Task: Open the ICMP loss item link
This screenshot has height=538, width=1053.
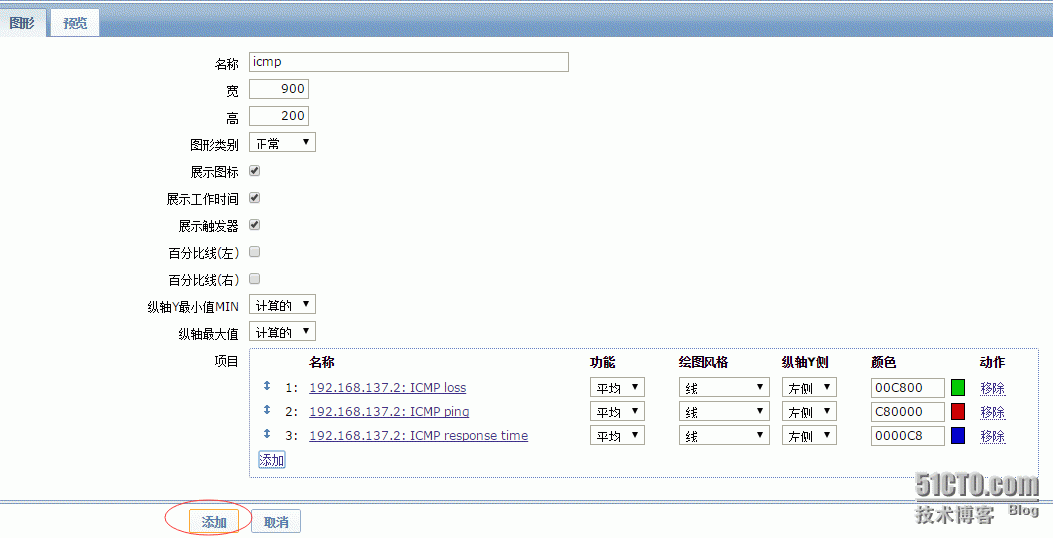Action: coord(387,388)
